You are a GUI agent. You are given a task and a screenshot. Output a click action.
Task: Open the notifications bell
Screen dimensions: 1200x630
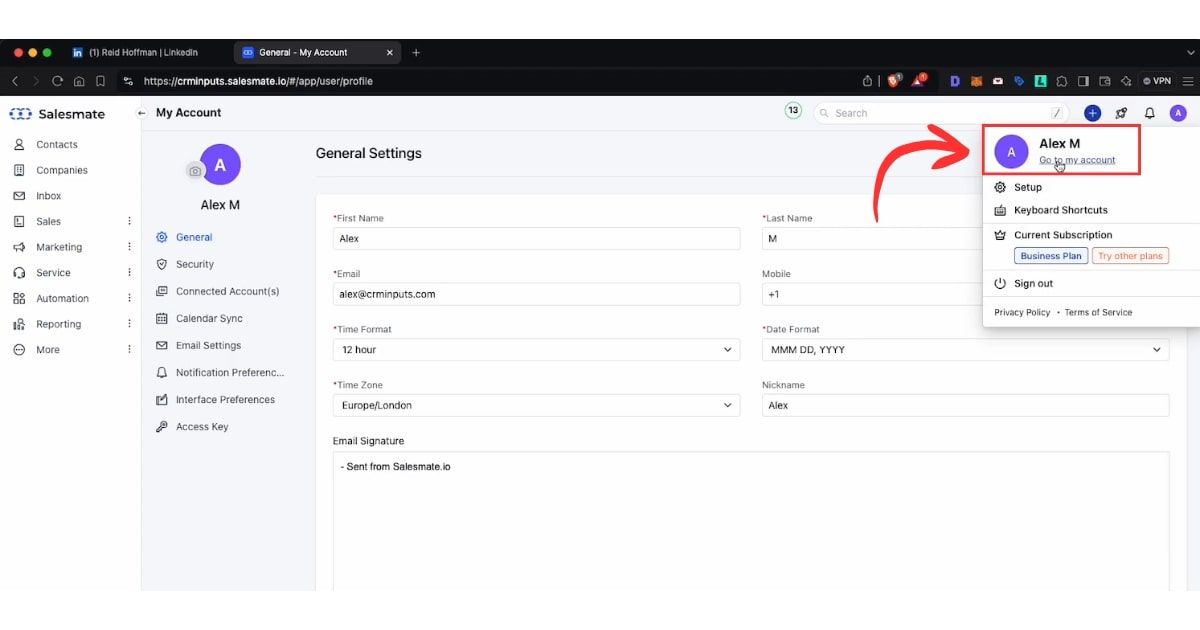coord(1150,113)
